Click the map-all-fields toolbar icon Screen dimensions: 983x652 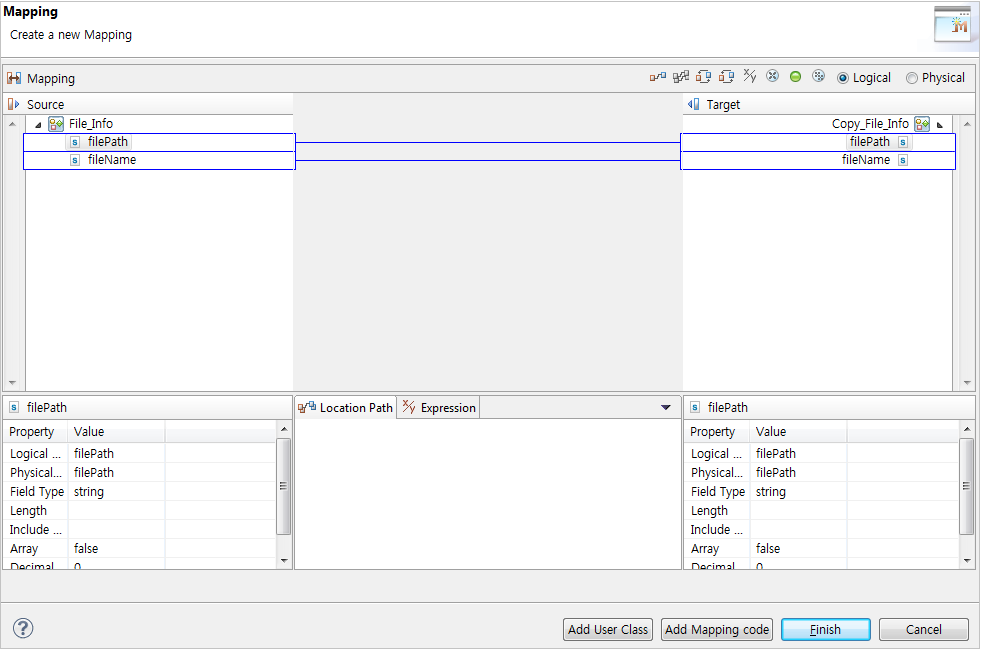tap(681, 76)
